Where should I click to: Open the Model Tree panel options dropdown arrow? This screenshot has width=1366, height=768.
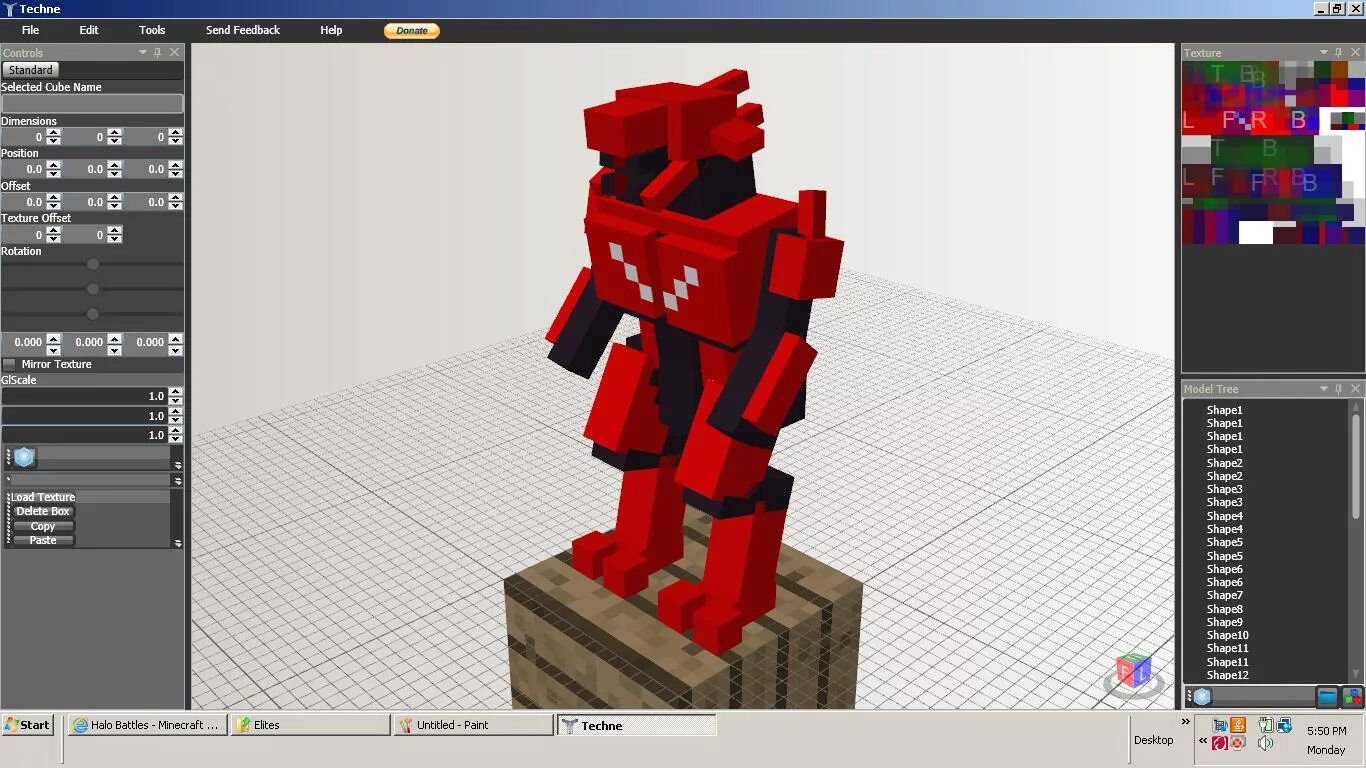(1323, 388)
